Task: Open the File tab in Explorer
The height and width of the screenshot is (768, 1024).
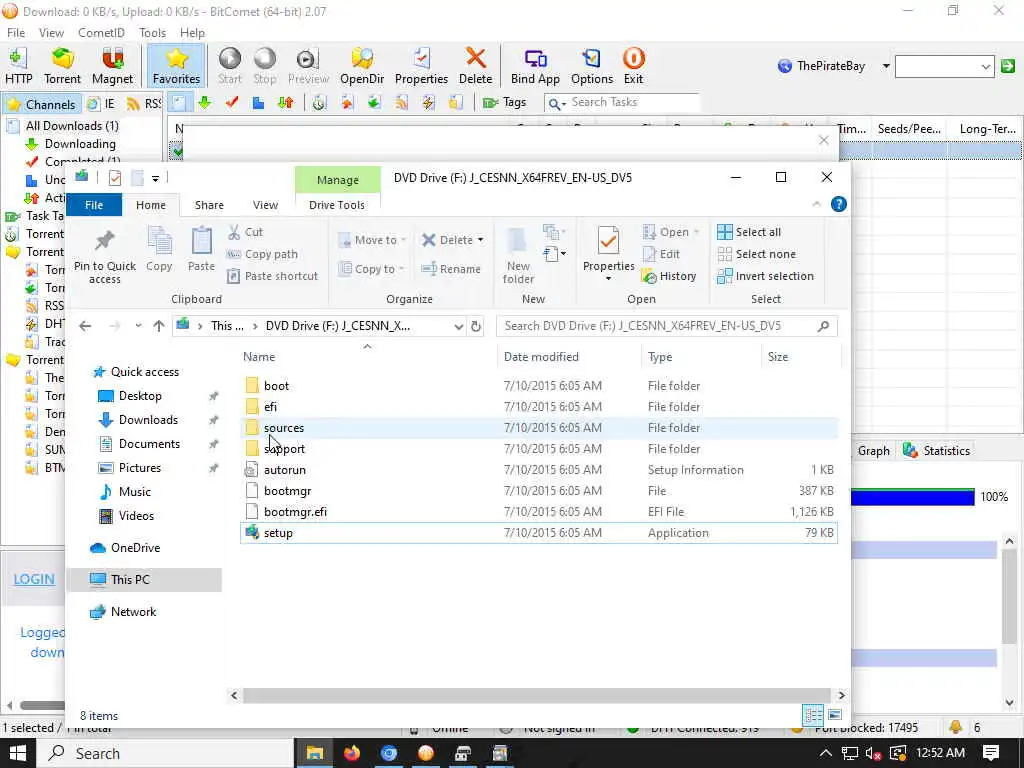Action: point(94,204)
